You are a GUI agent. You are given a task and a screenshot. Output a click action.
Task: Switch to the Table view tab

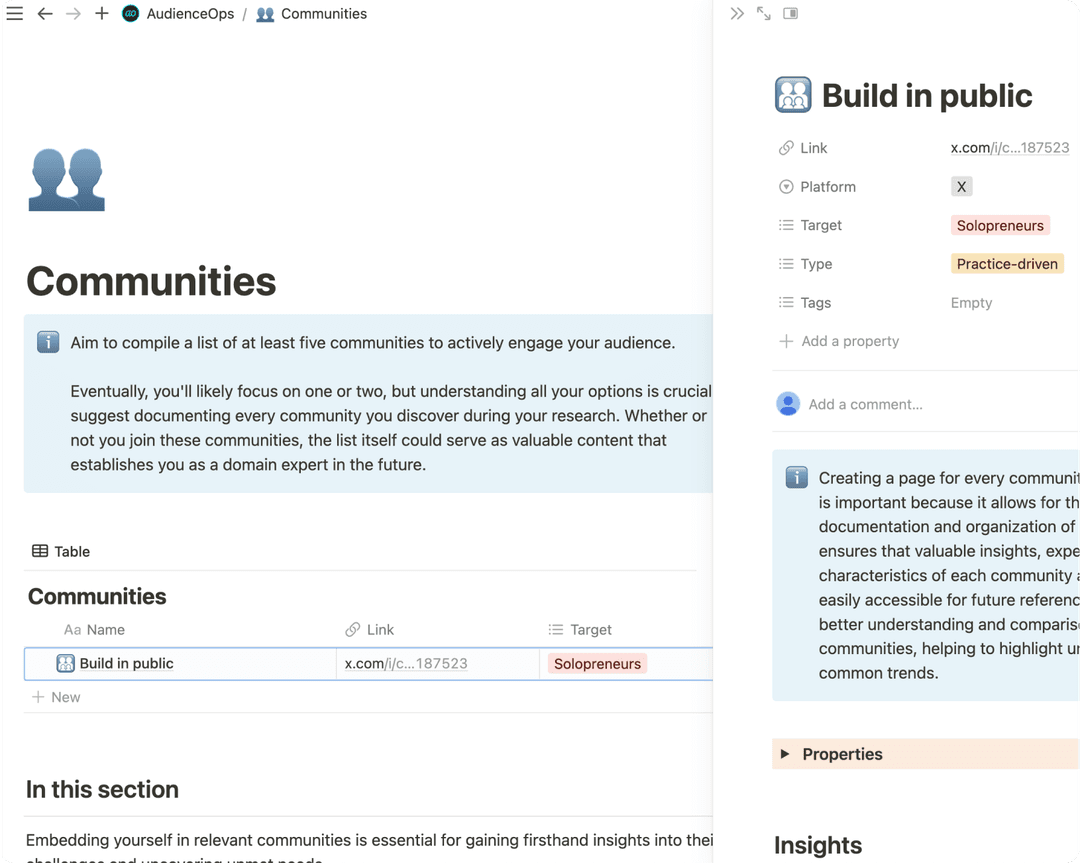tap(62, 551)
